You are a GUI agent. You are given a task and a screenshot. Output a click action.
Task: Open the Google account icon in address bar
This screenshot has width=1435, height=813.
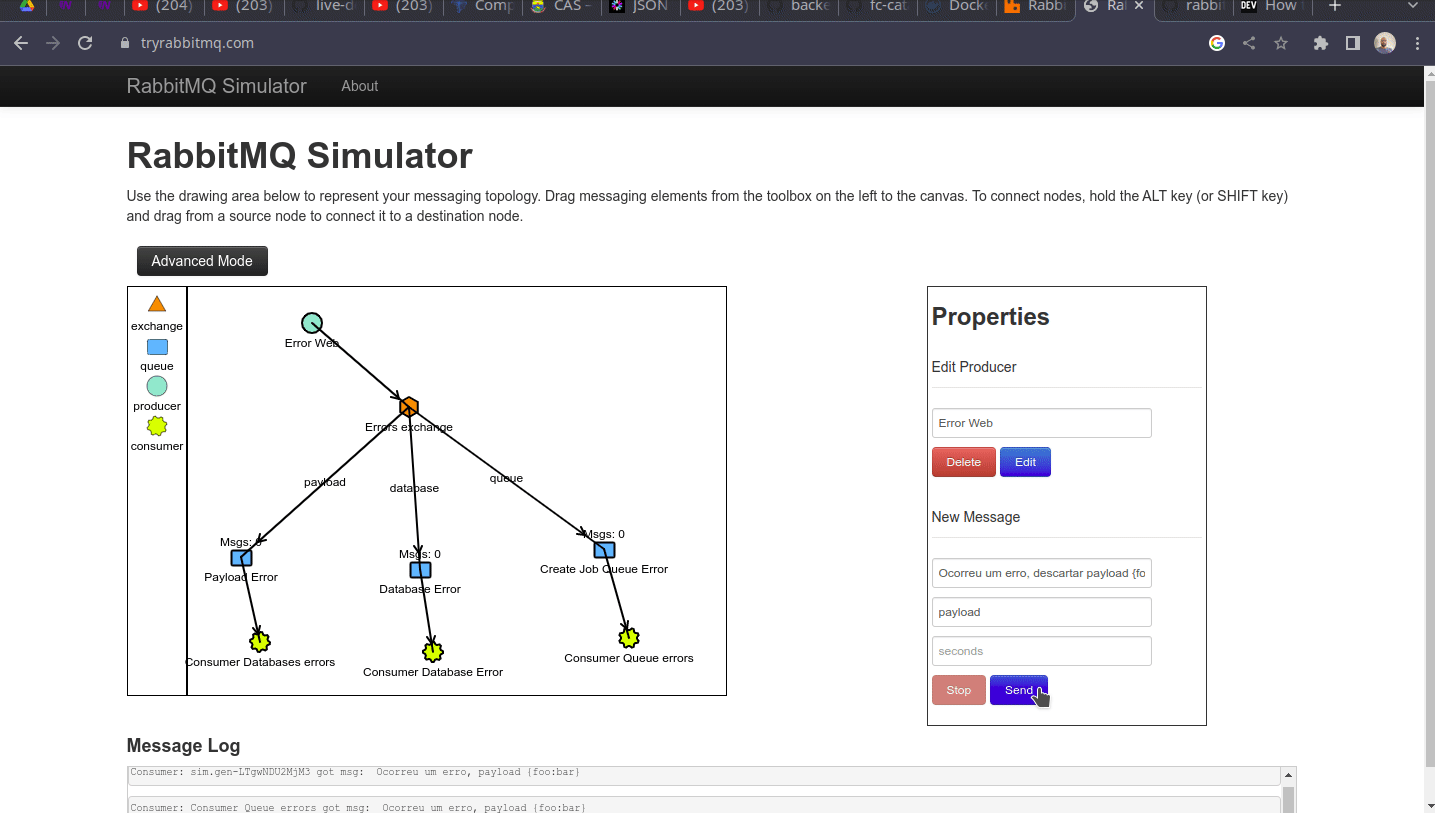1217,43
